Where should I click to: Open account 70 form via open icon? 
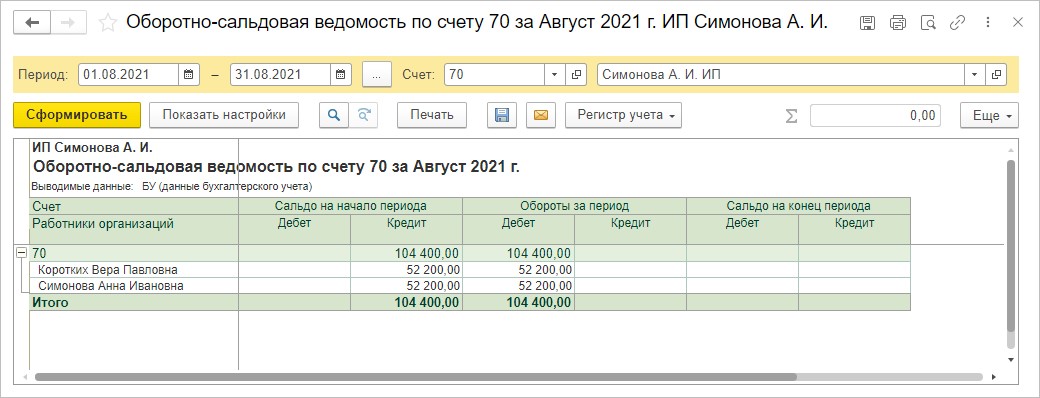576,75
